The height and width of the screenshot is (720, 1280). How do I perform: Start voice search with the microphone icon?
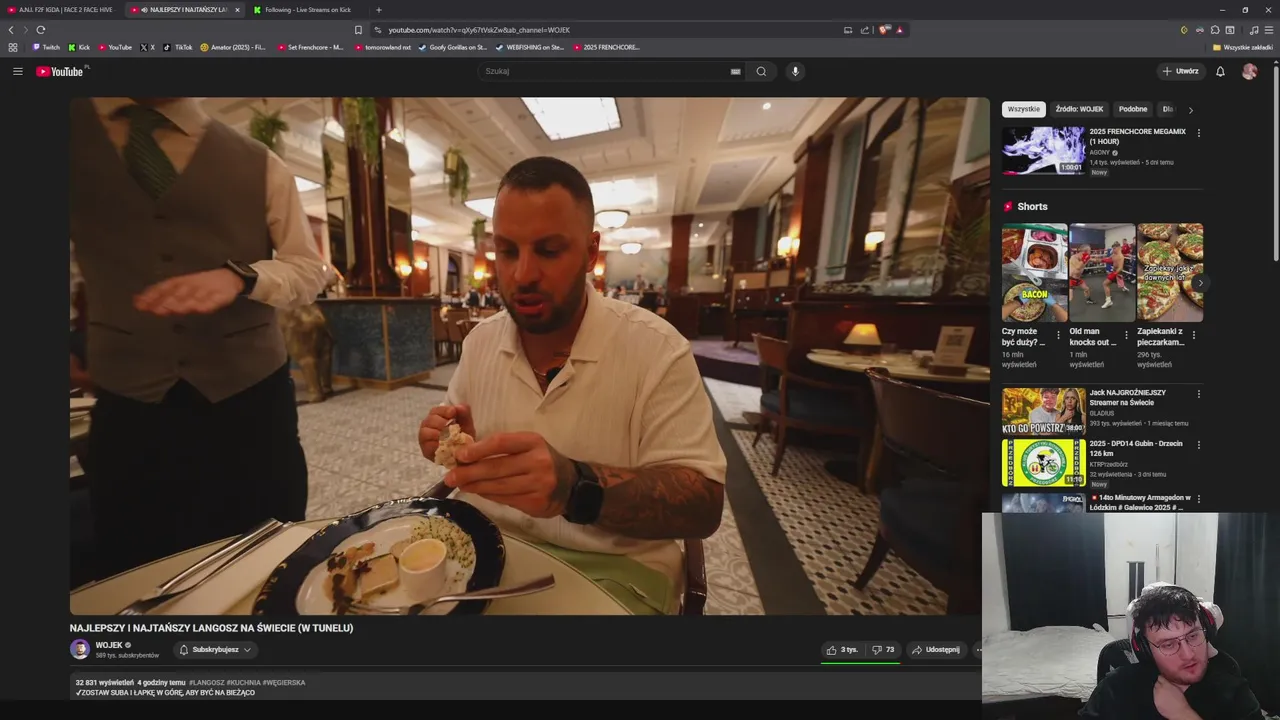(795, 71)
